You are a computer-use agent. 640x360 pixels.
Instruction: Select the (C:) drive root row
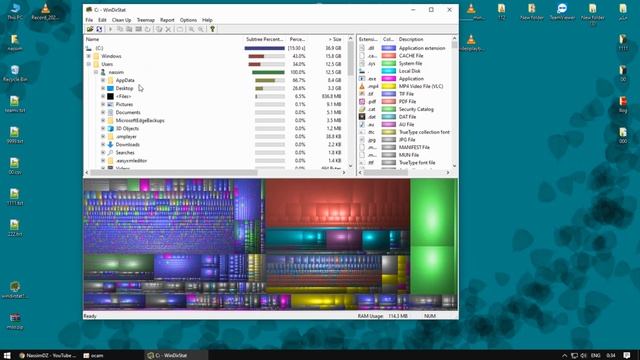click(216, 48)
